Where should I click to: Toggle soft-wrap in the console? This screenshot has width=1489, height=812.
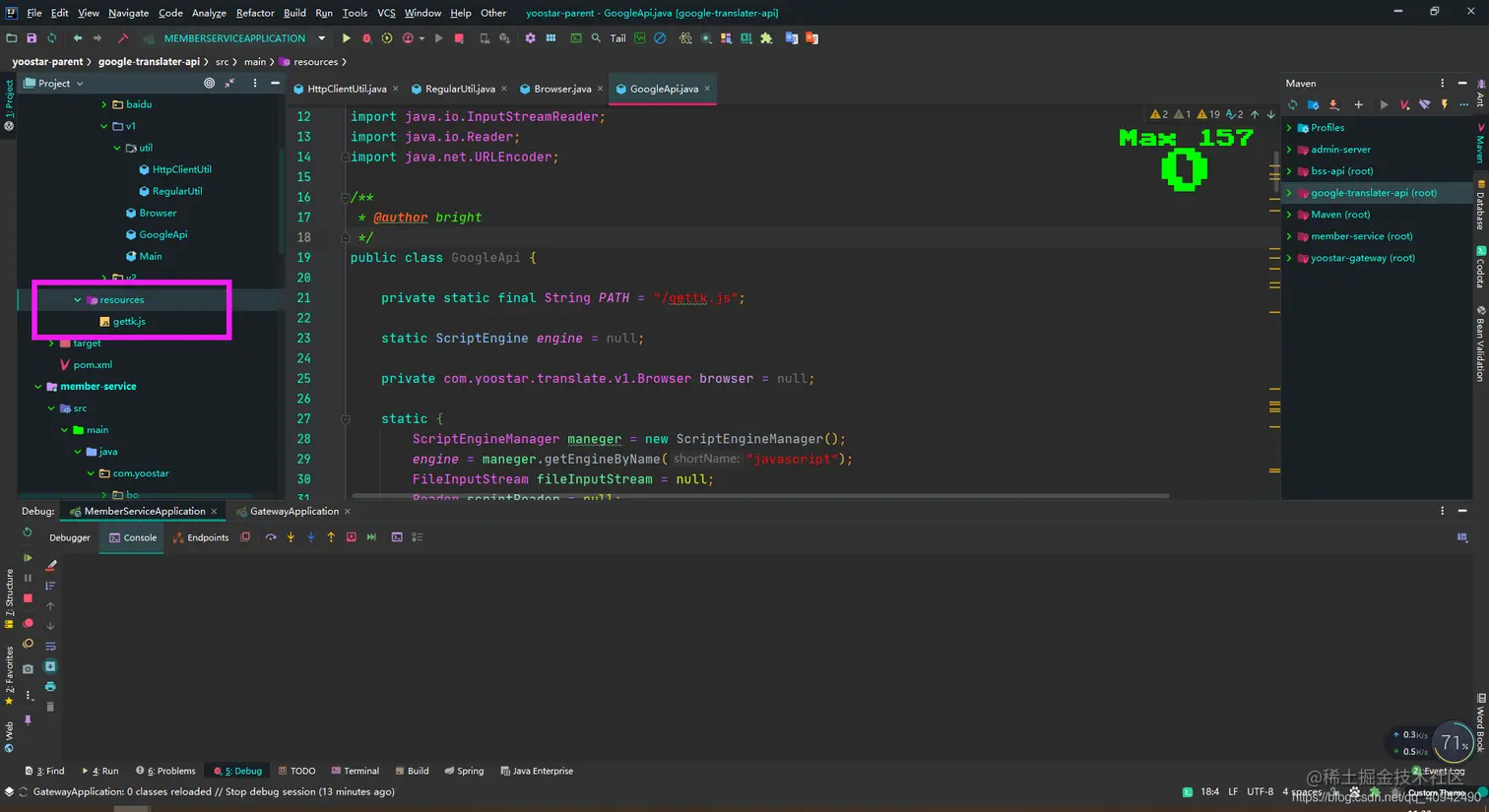pyautogui.click(x=50, y=647)
